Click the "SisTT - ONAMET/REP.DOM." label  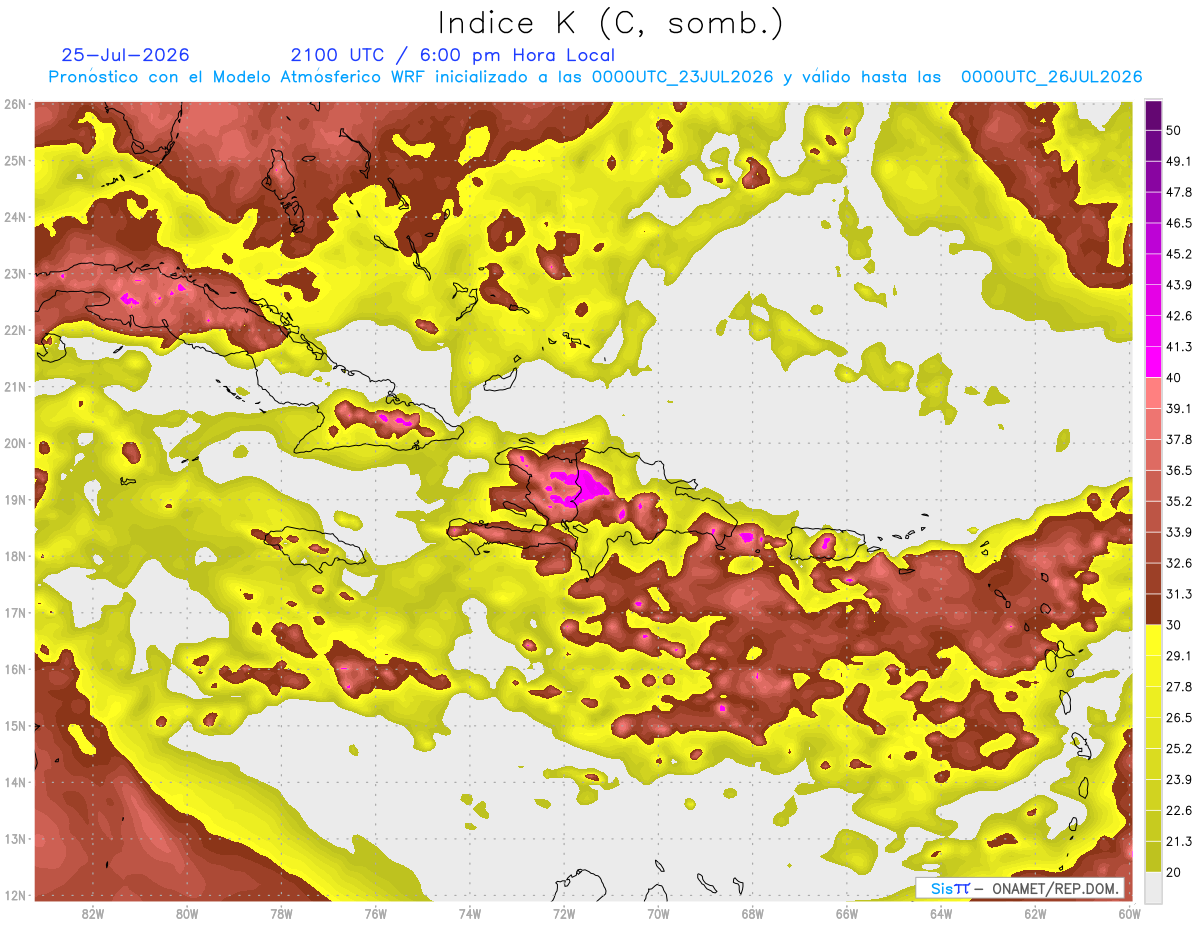coord(1020,888)
